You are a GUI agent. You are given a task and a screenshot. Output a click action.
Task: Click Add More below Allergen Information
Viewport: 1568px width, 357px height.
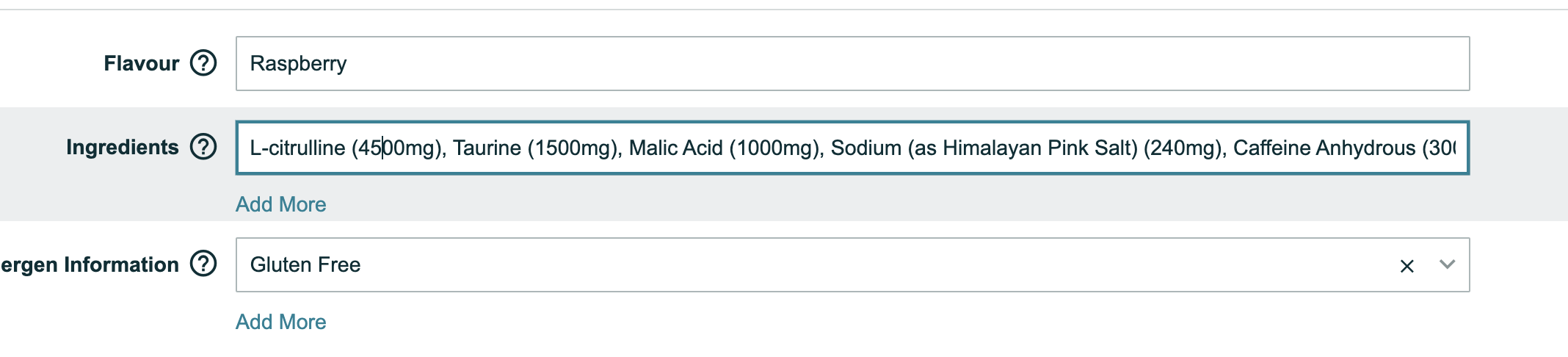tap(281, 322)
